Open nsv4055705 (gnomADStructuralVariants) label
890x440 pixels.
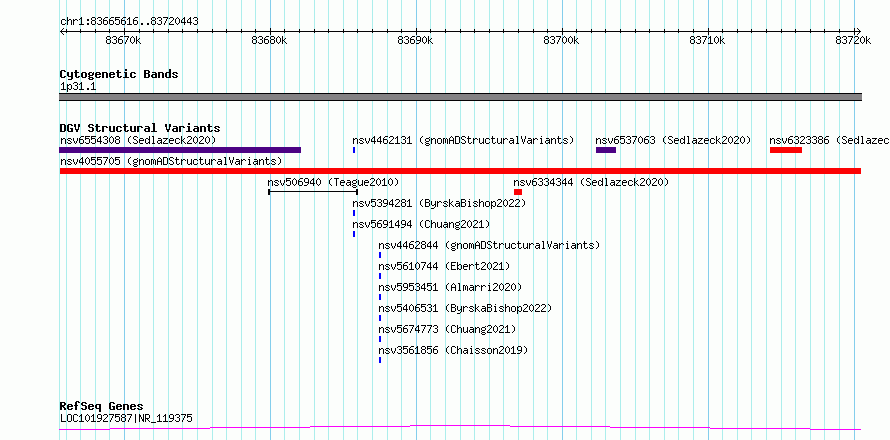point(171,161)
